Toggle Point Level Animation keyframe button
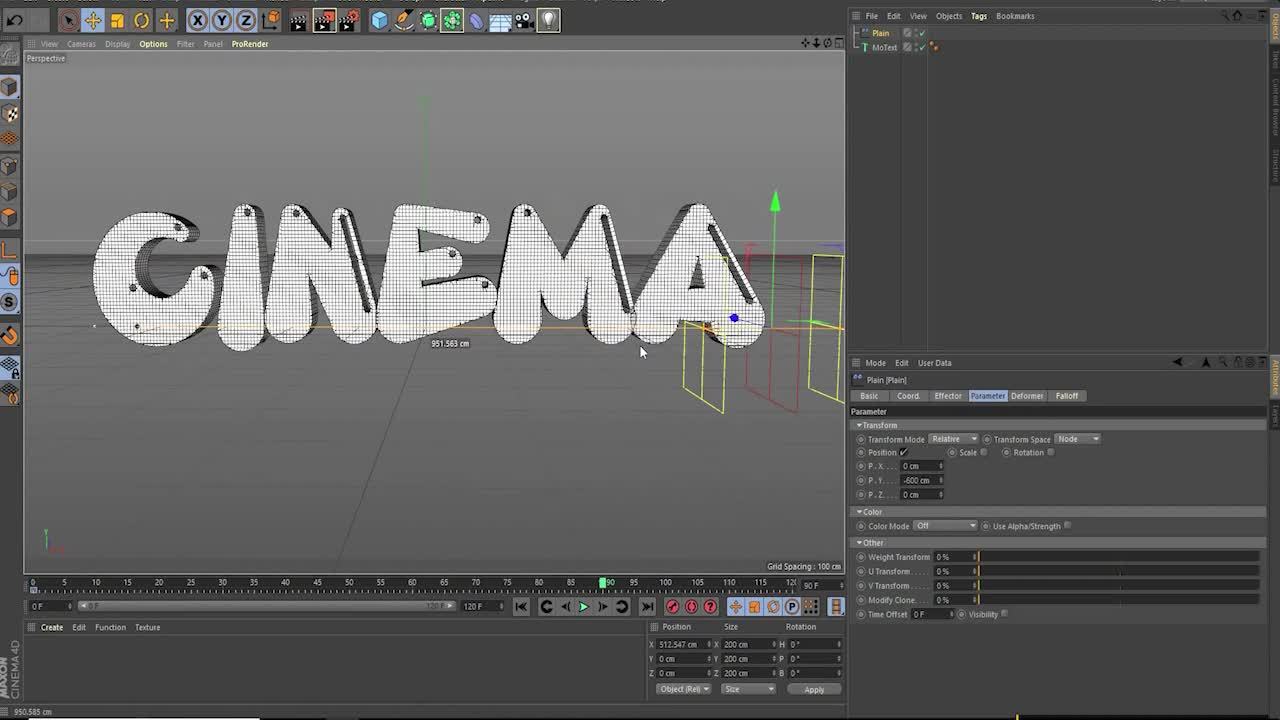The width and height of the screenshot is (1280, 720). [811, 606]
